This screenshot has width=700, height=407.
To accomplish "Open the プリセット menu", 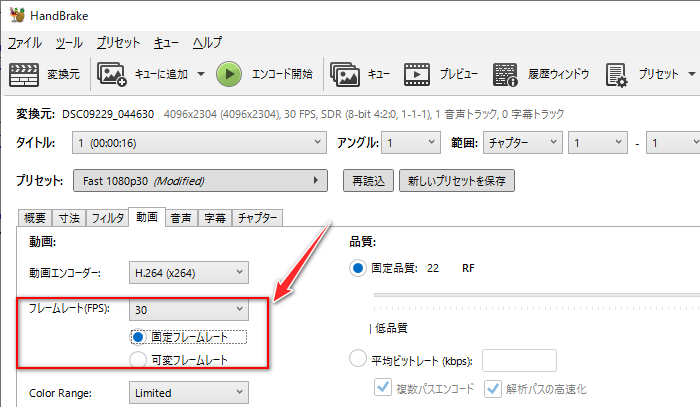I will point(118,43).
